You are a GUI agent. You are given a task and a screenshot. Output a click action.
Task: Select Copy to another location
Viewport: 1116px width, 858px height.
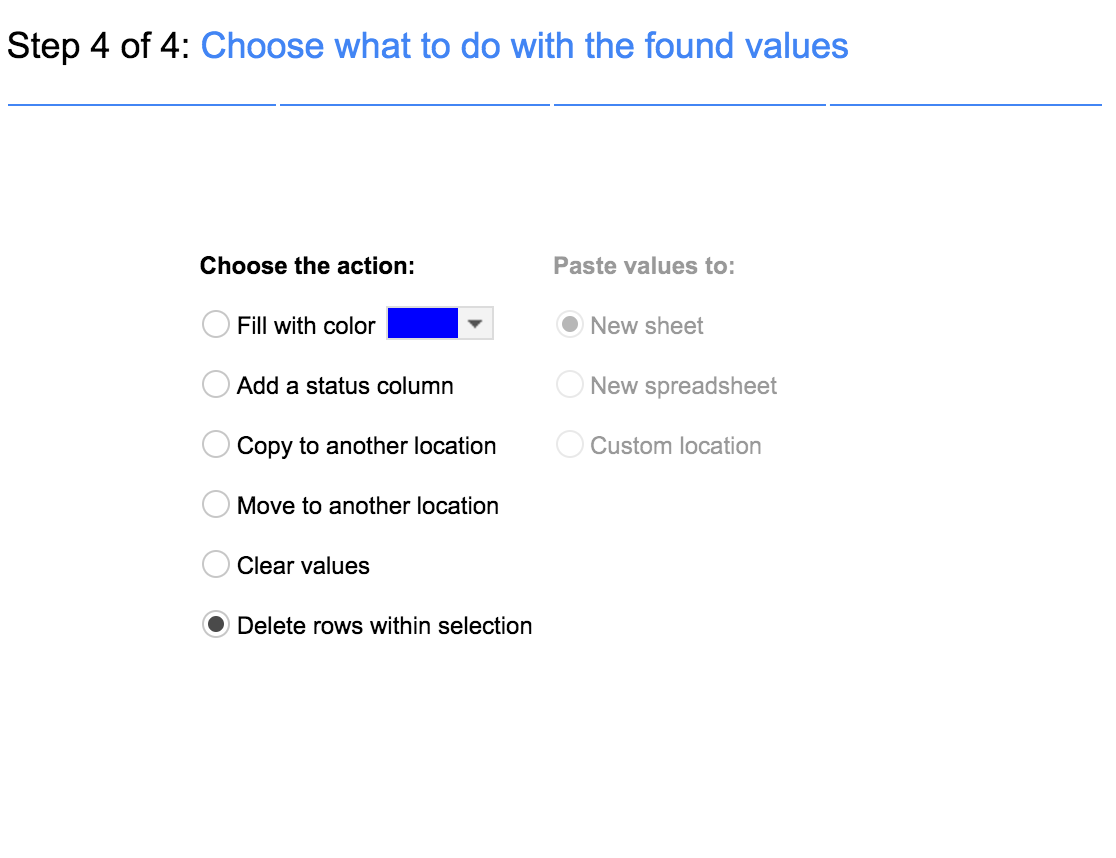click(216, 445)
